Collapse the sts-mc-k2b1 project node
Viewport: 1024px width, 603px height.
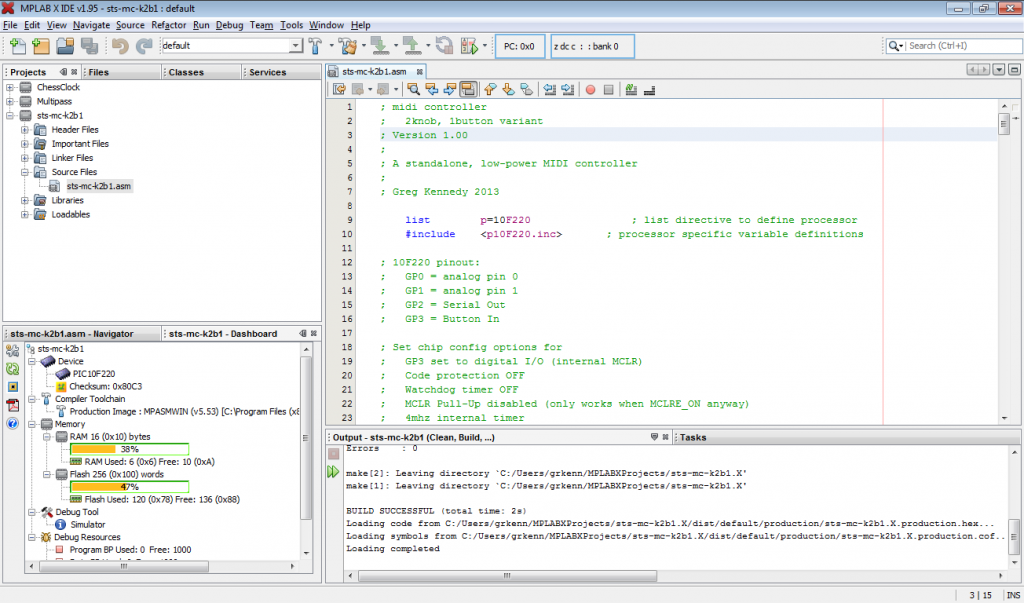coord(10,116)
